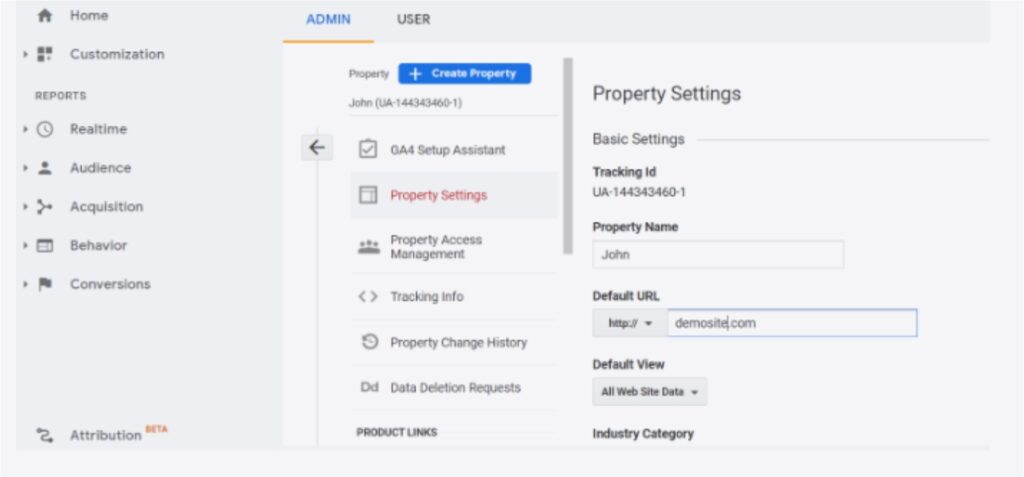This screenshot has height=477, width=1024.
Task: Expand the Customization tree arrow
Action: [x=25, y=54]
